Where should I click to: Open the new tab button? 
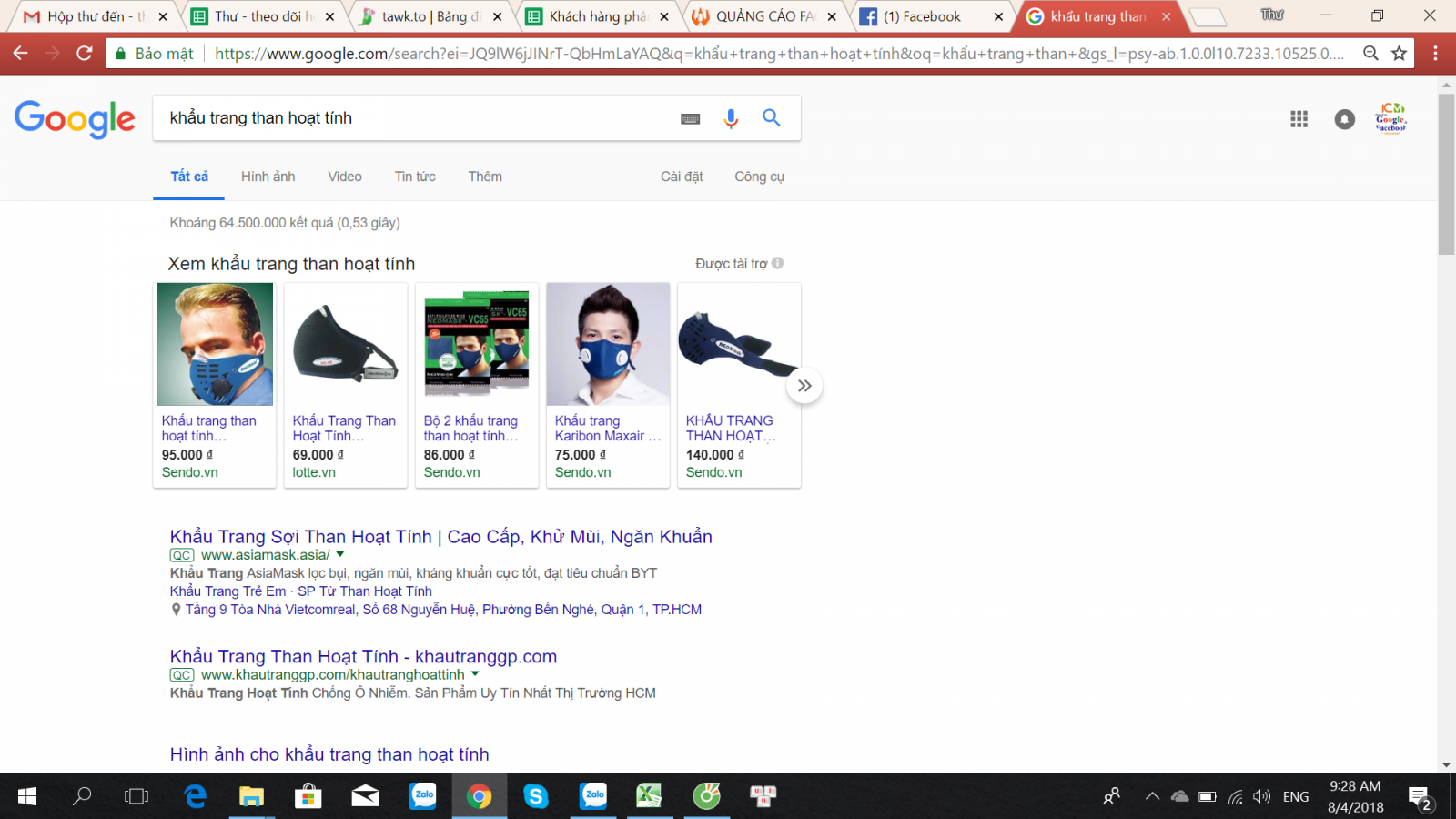coord(1208,16)
